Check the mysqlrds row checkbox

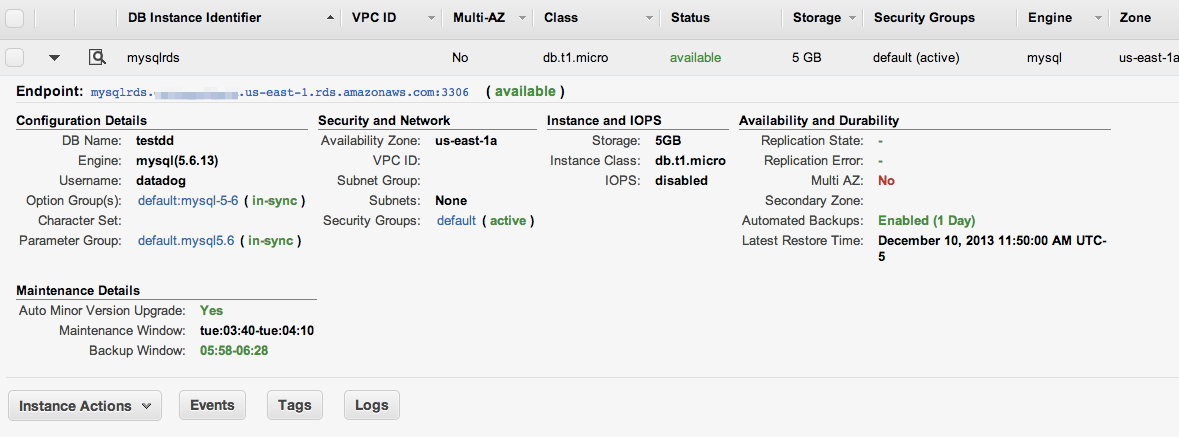15,57
